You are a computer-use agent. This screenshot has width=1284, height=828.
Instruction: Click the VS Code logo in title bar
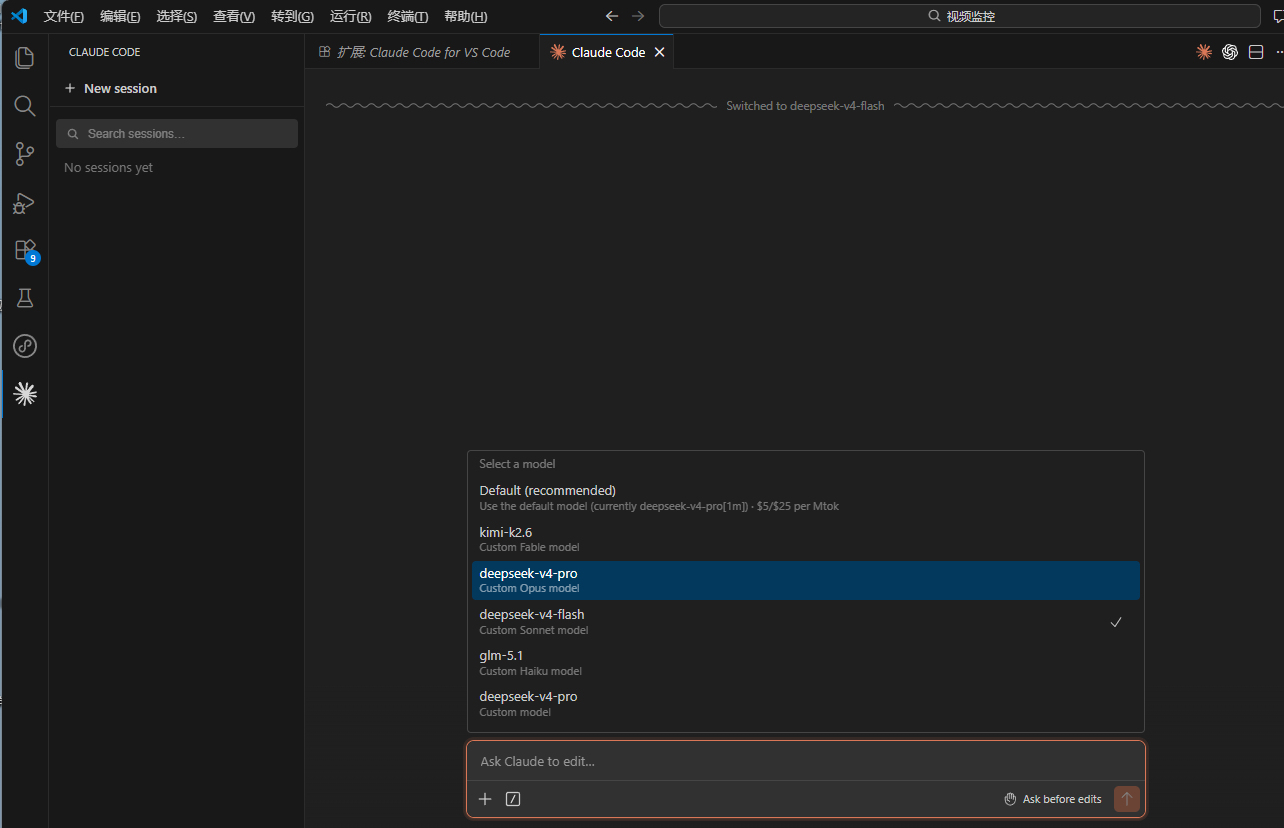(x=18, y=16)
